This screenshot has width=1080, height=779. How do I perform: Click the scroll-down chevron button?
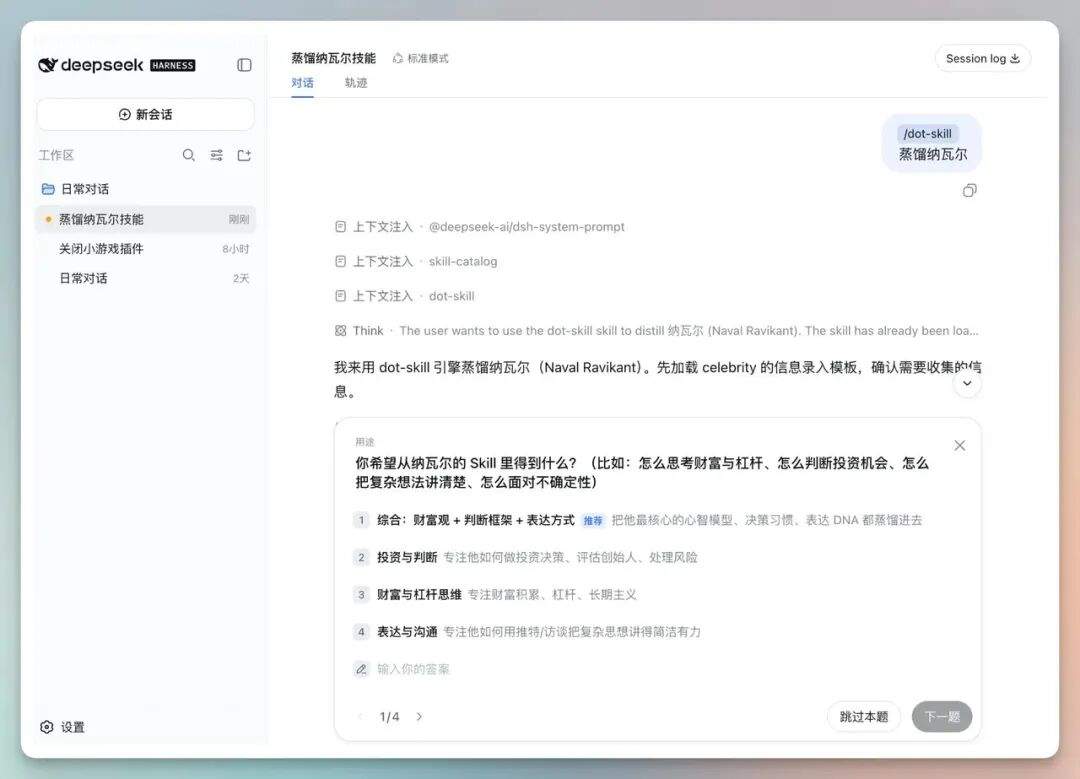(x=967, y=384)
